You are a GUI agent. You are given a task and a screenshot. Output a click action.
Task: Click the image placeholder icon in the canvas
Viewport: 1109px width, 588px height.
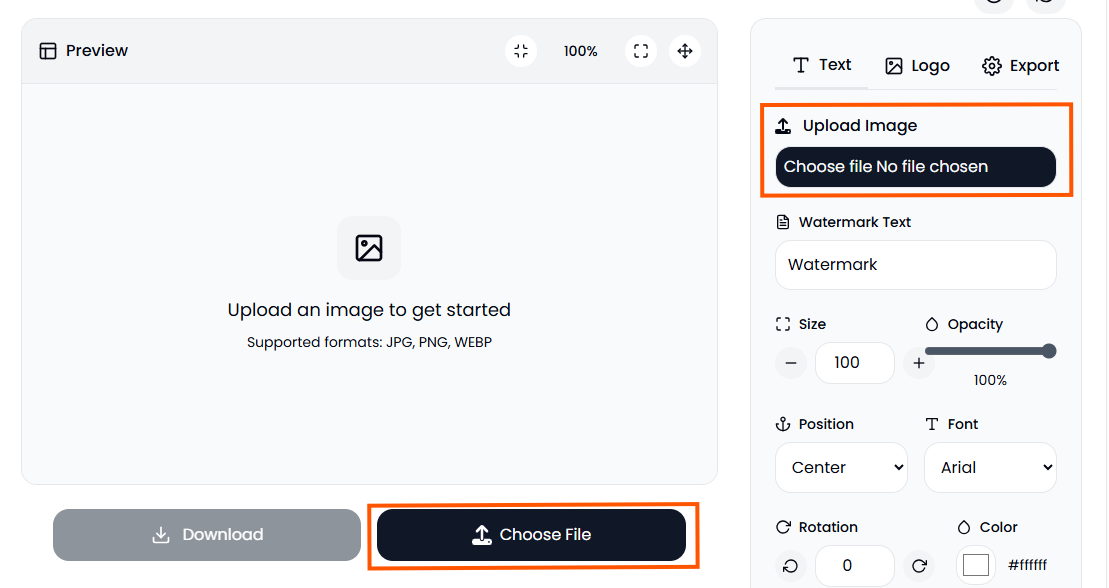pos(369,246)
